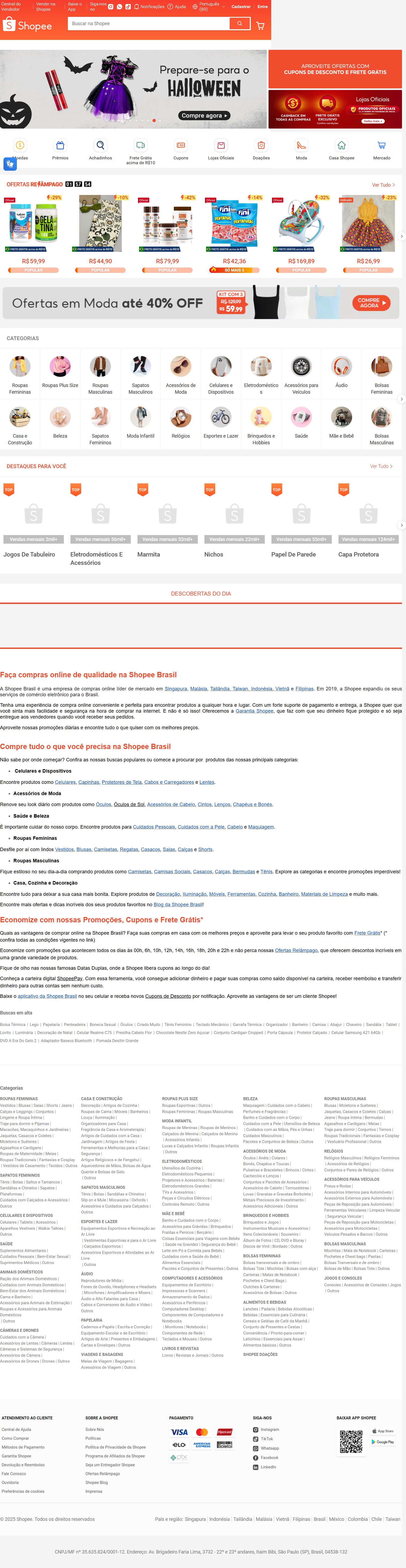Open the shopping cart icon
Image resolution: width=406 pixels, height=1568 pixels.
260,25
